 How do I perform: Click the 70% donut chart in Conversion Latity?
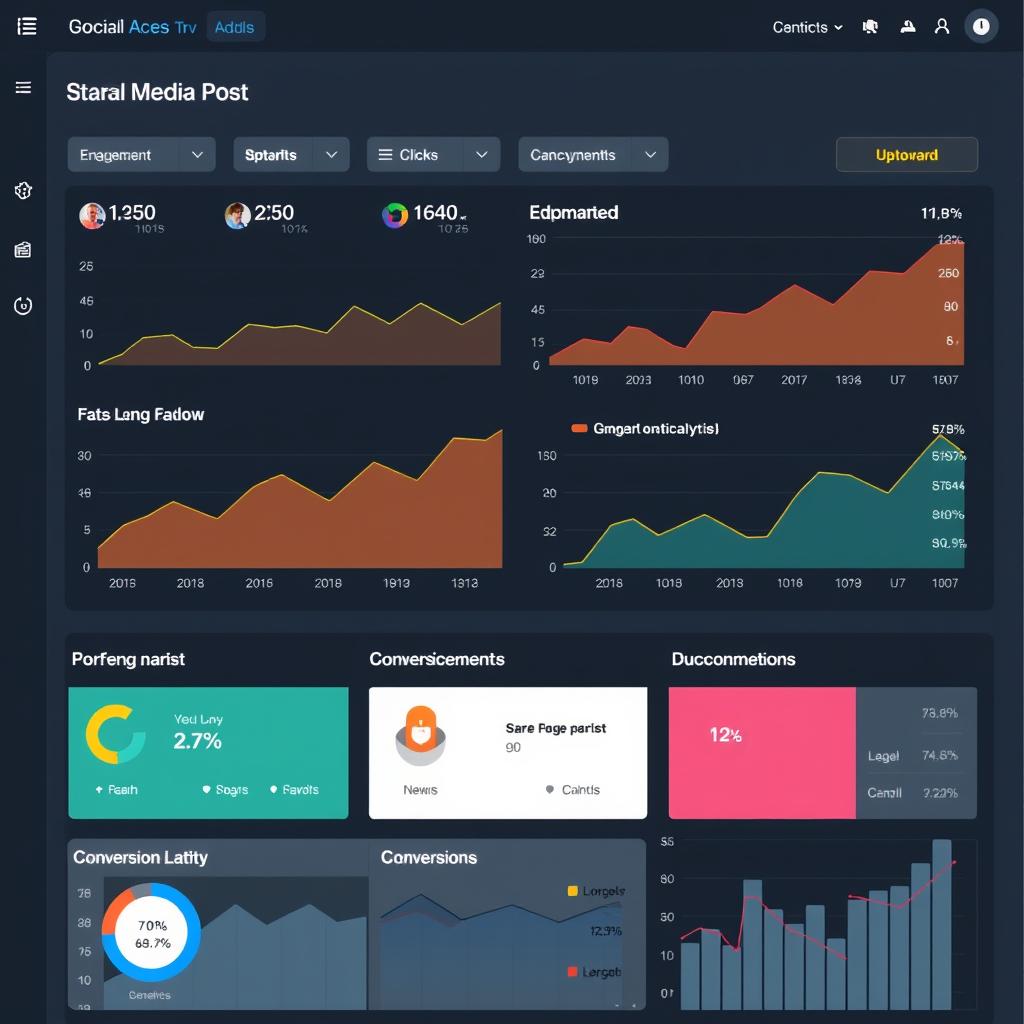(152, 933)
